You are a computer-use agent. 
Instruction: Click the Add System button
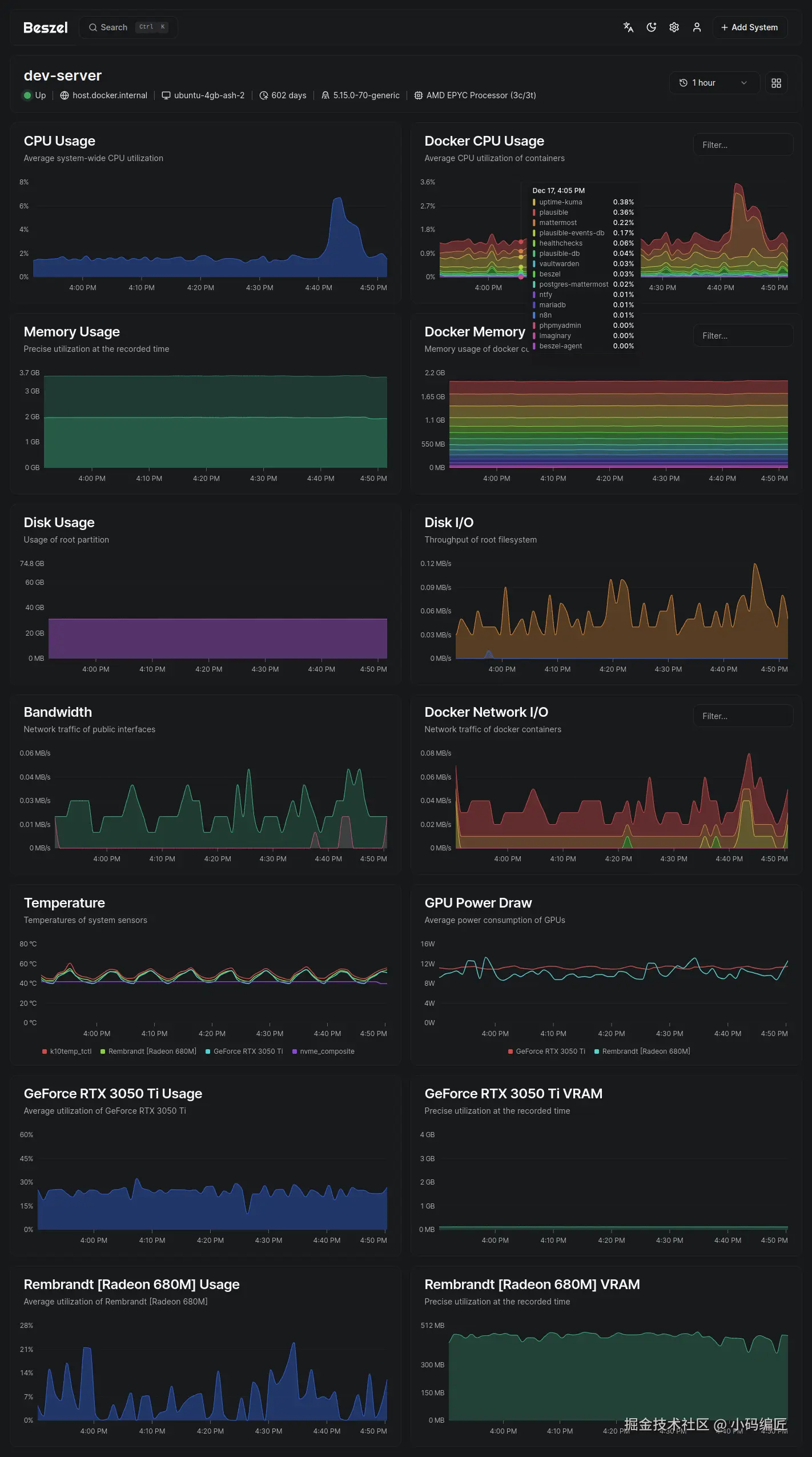(x=750, y=27)
